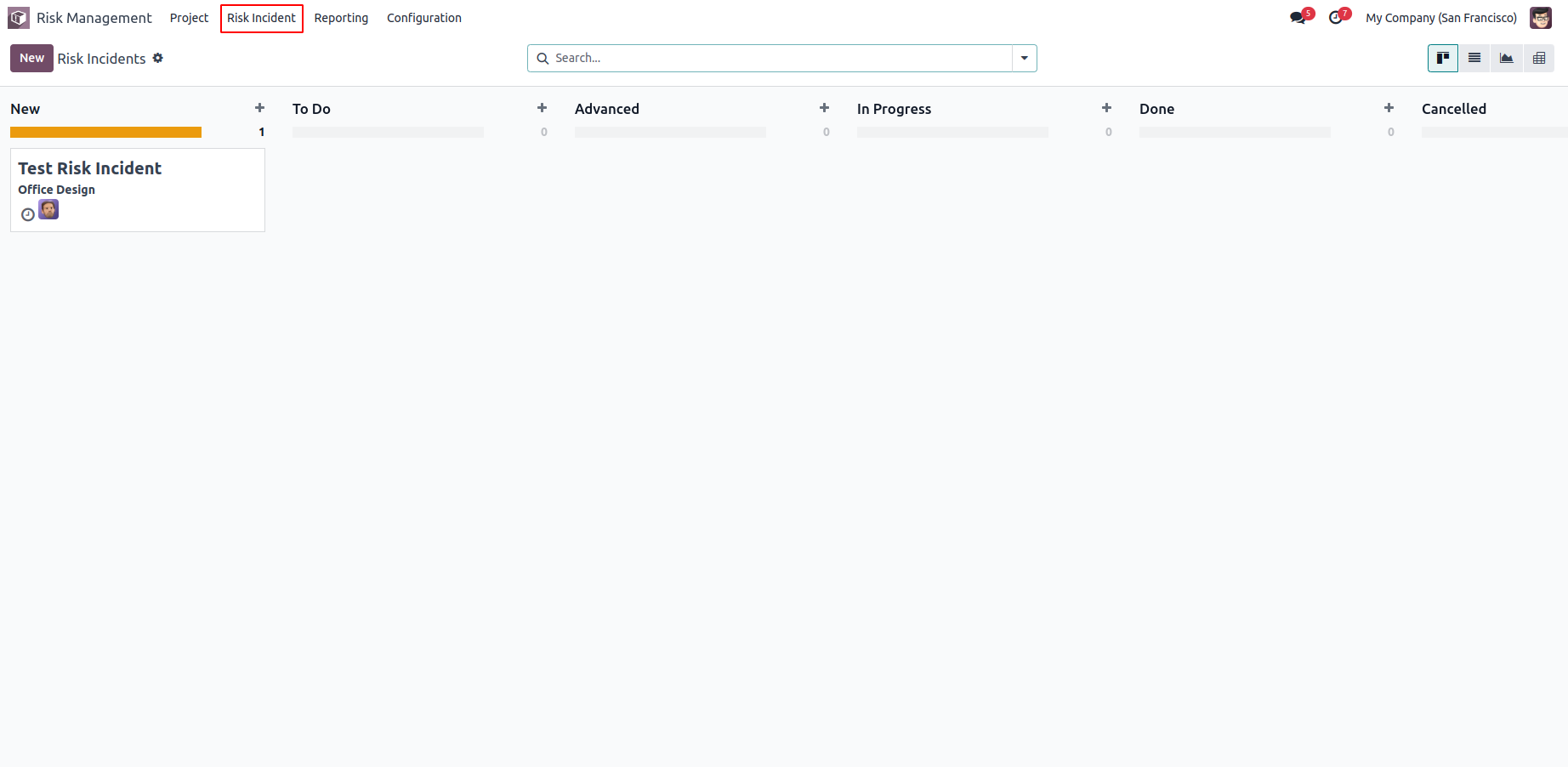Quick add a record in New column

(x=259, y=108)
